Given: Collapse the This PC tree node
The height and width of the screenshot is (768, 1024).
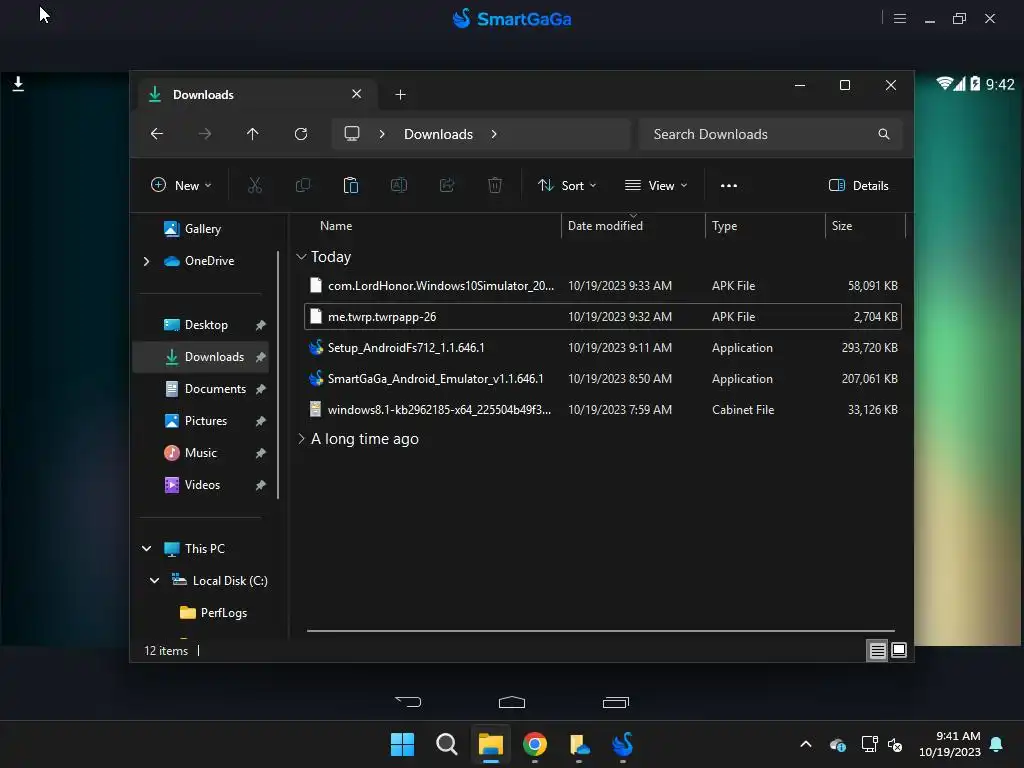Looking at the screenshot, I should 146,549.
